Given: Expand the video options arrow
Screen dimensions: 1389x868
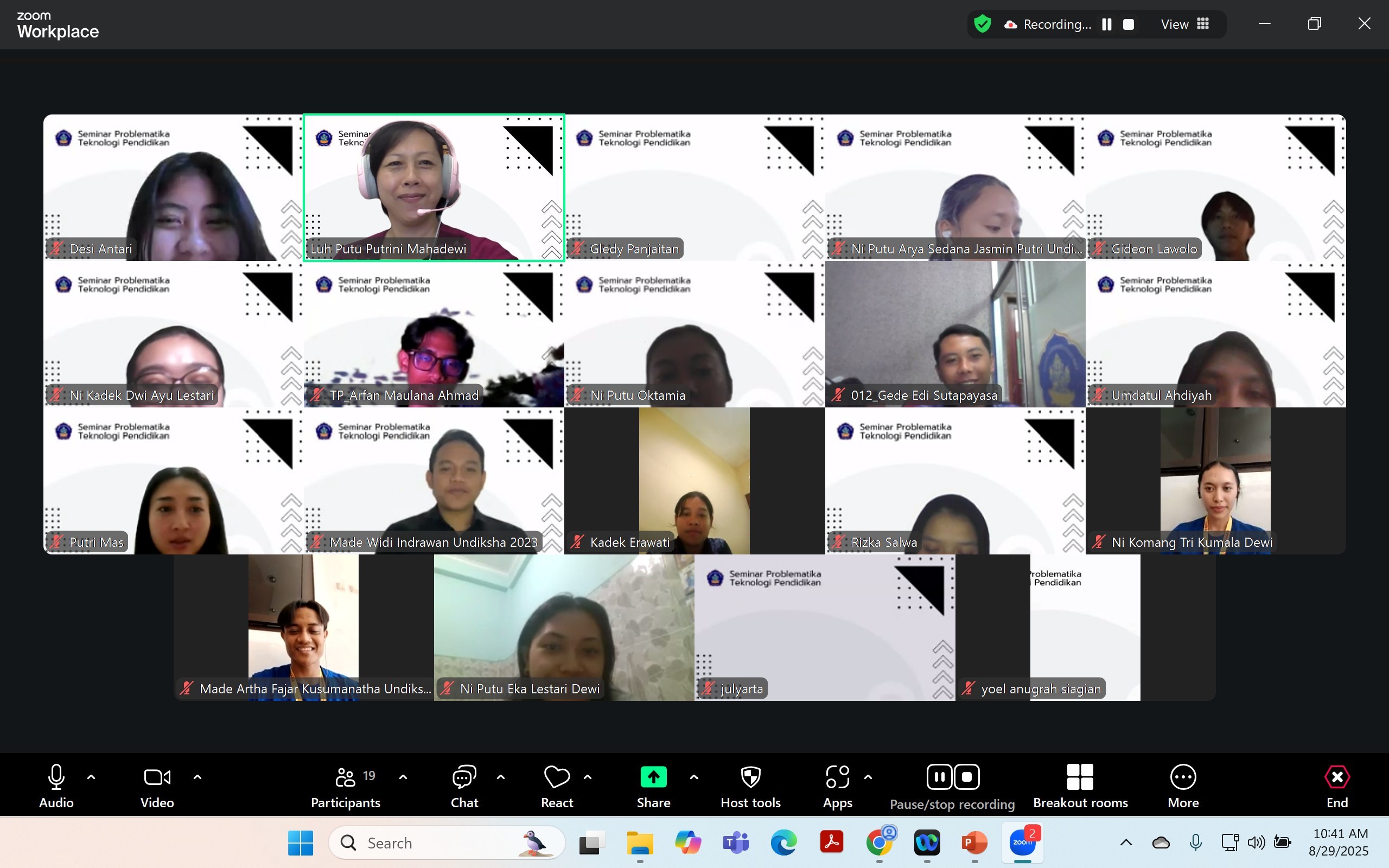Looking at the screenshot, I should 197,777.
